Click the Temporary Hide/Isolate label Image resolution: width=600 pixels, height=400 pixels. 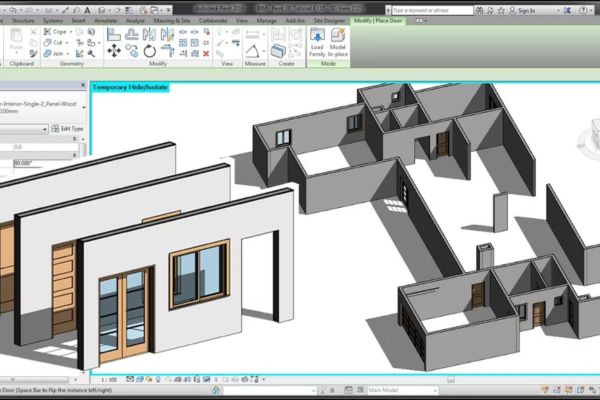pos(130,87)
